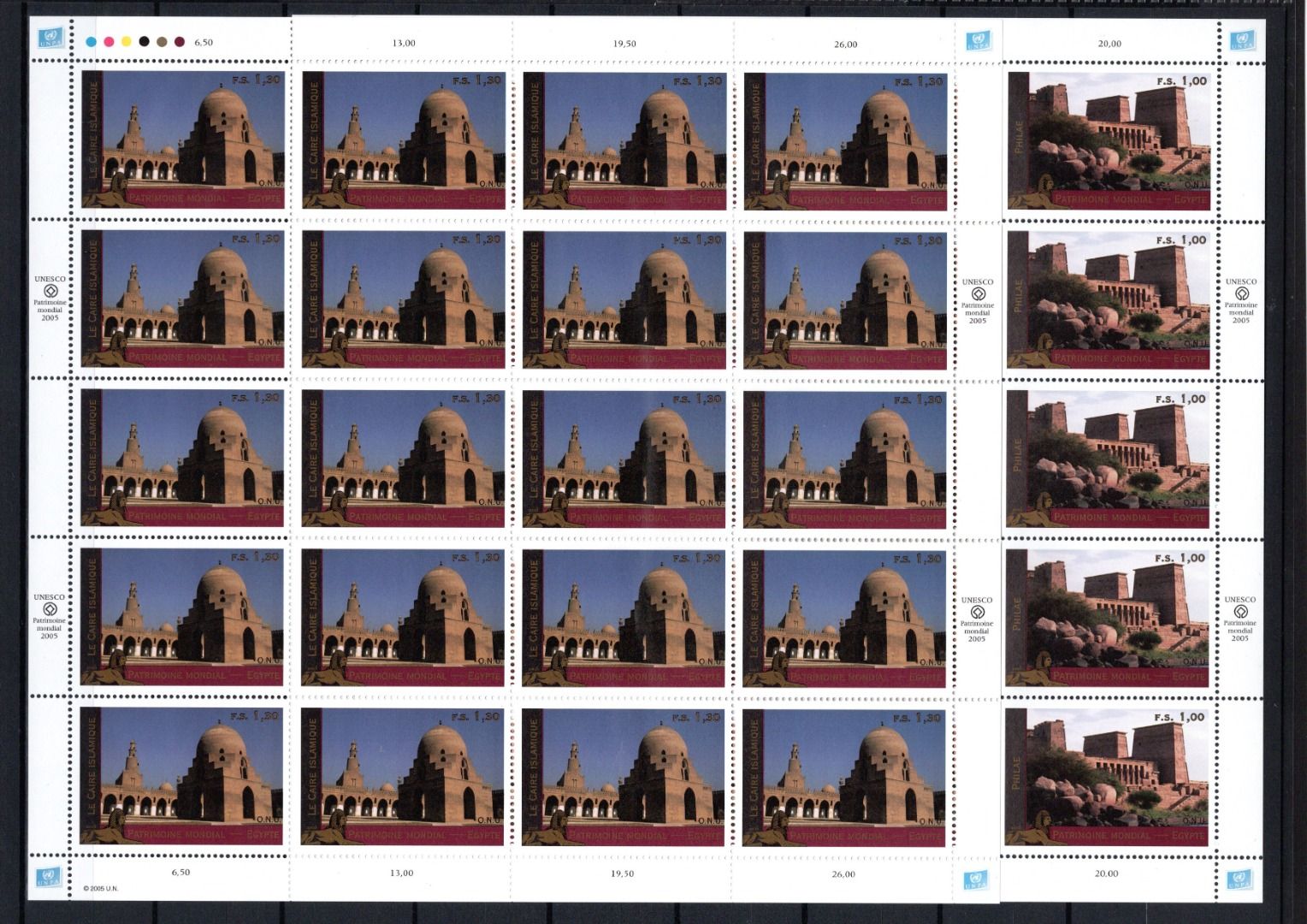Viewport: 1307px width, 924px height.
Task: Select the first Philae stamp at the top
Action: pos(1109,141)
